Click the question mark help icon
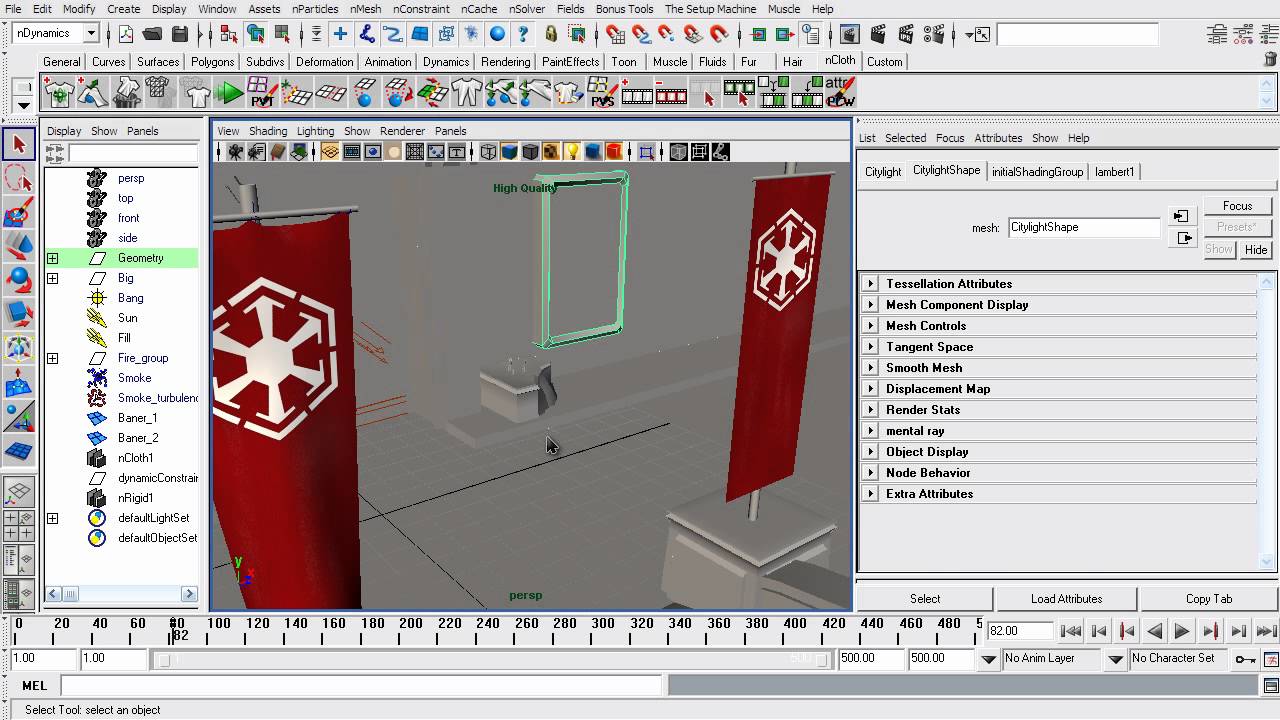Viewport: 1280px width, 720px height. click(x=523, y=34)
